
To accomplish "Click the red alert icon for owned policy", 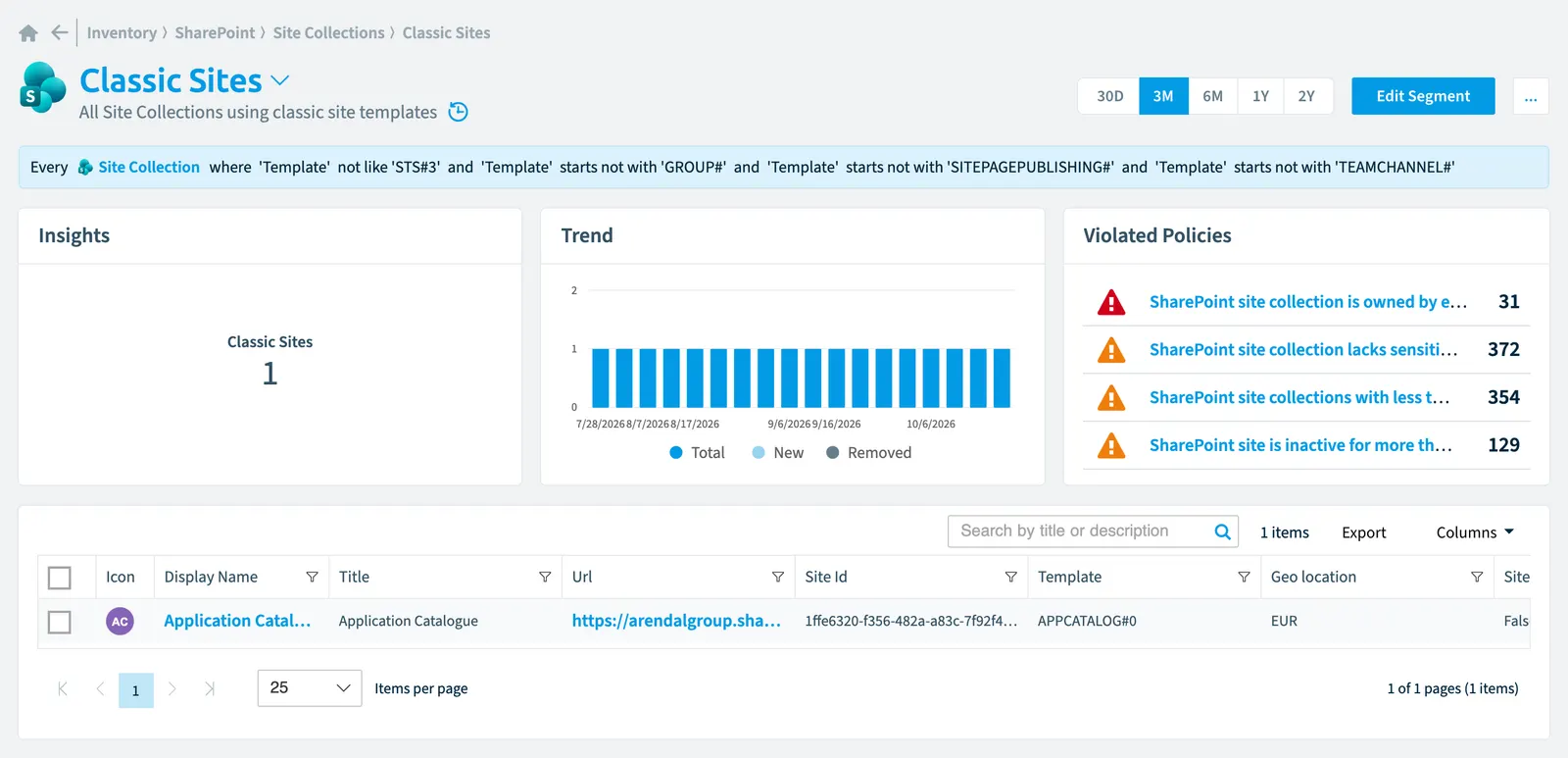I will coord(1111,302).
